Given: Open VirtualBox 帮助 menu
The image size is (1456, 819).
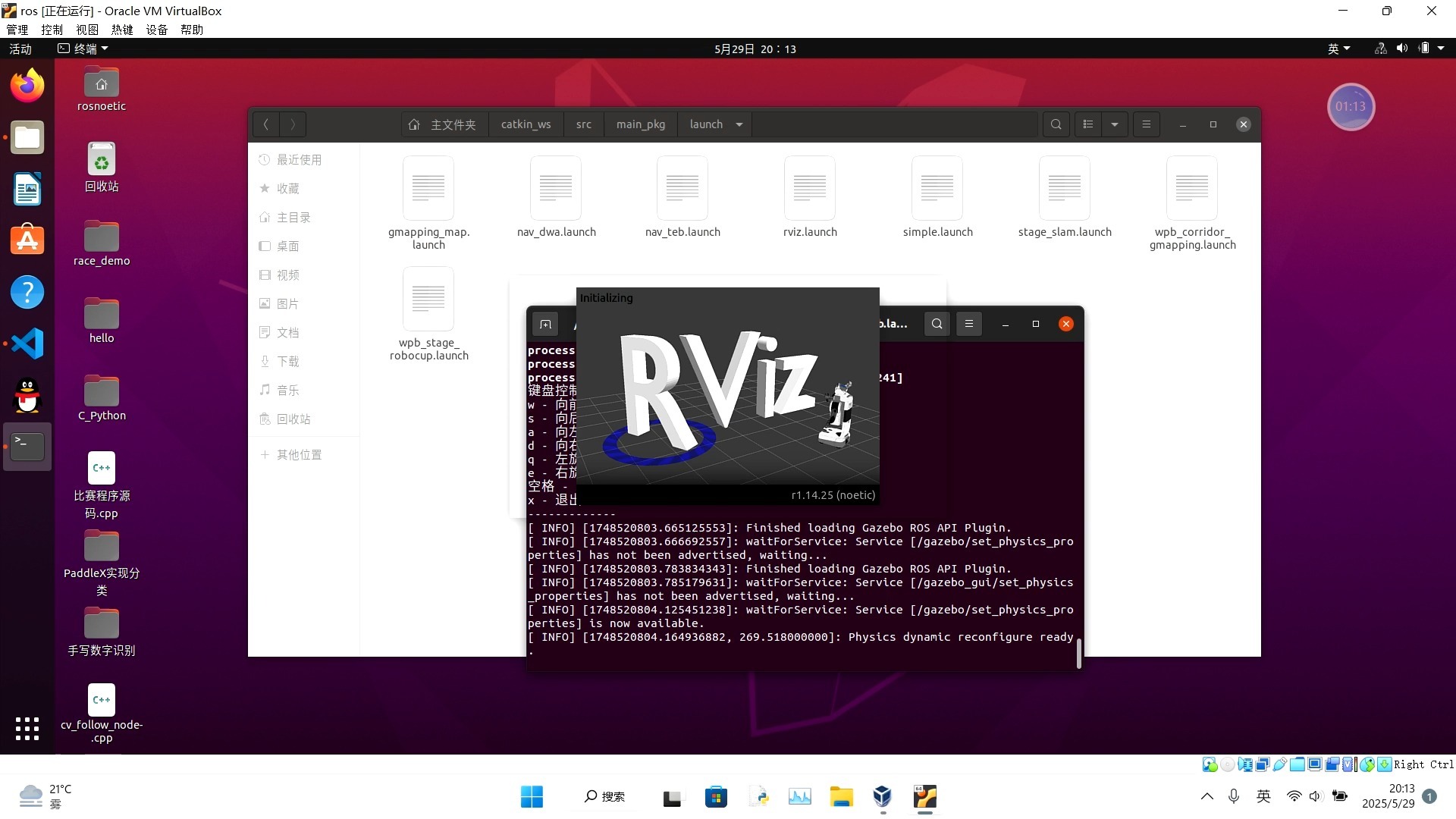Looking at the screenshot, I should (x=192, y=30).
